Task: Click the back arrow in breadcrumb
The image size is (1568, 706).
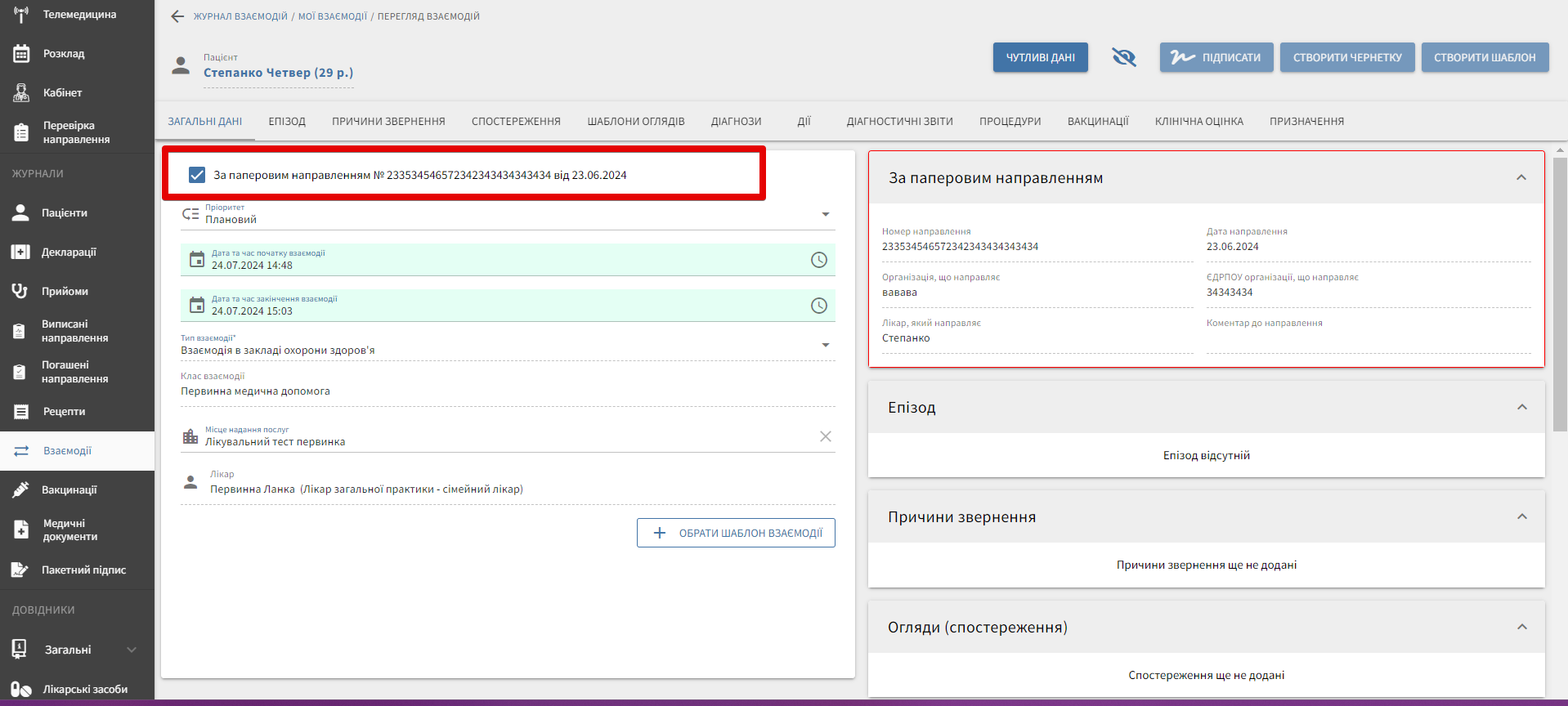Action: [x=177, y=16]
